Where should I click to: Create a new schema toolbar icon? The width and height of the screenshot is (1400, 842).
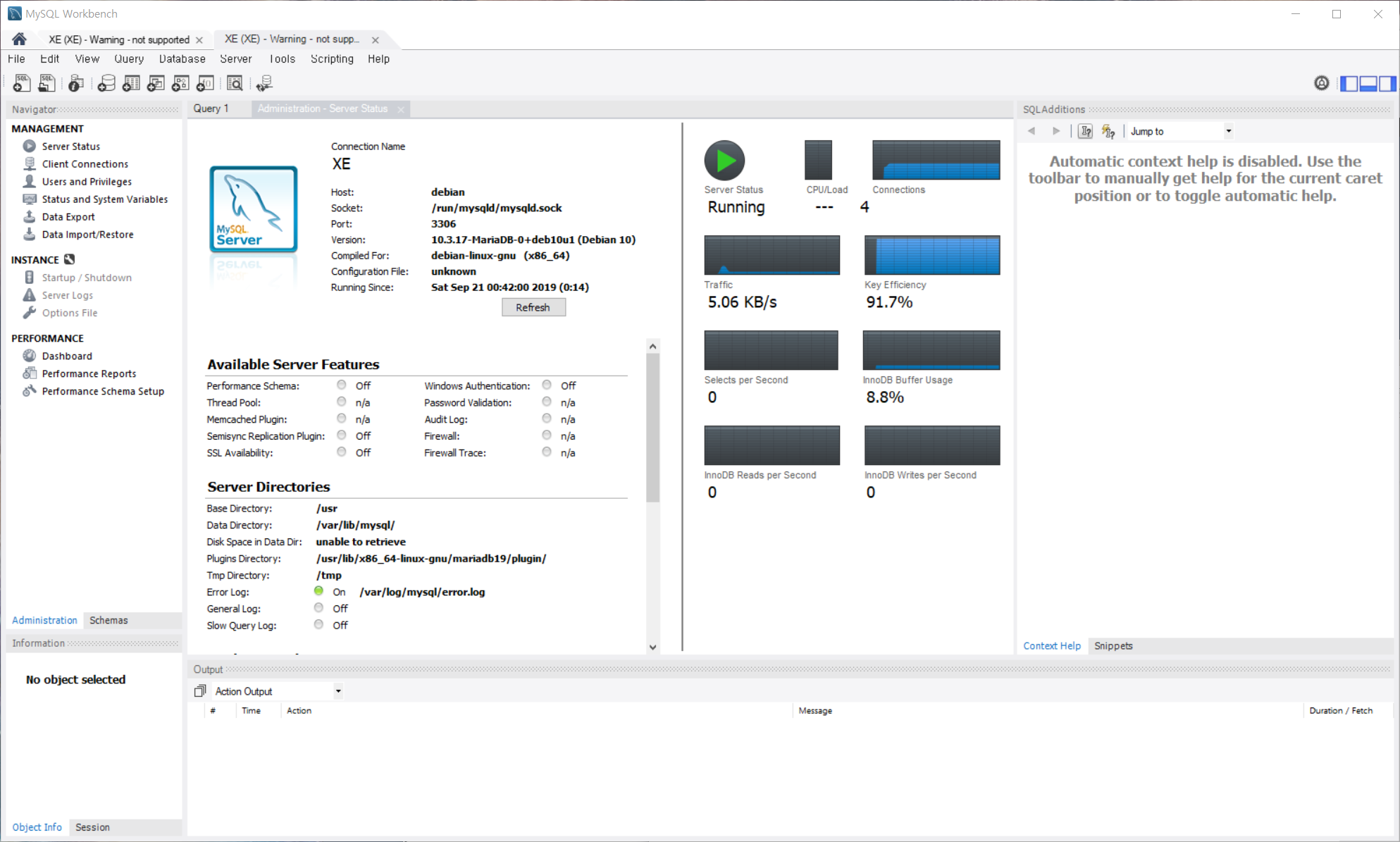(106, 83)
